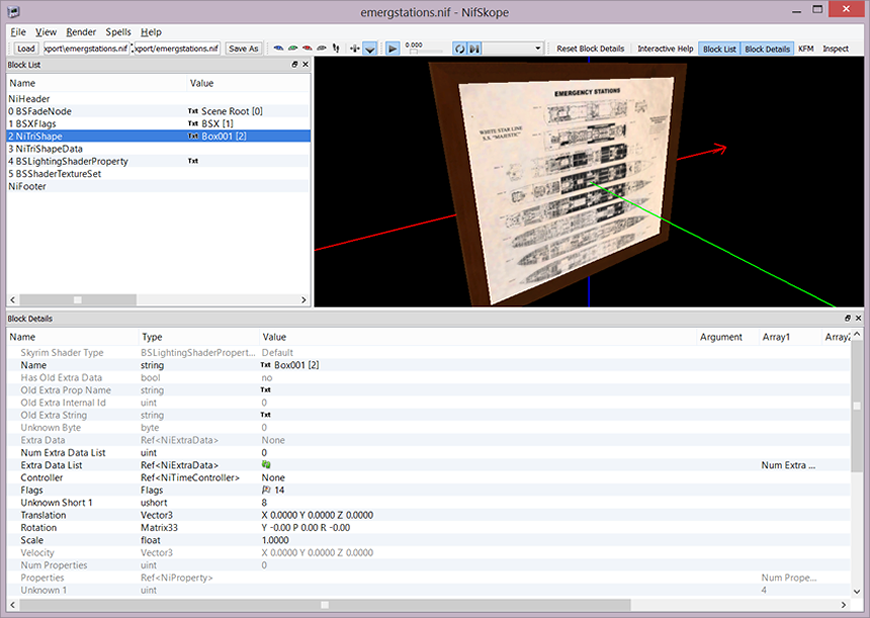This screenshot has height=618, width=870.
Task: Click the Txt icon beside BSX [1]
Action: (x=193, y=124)
